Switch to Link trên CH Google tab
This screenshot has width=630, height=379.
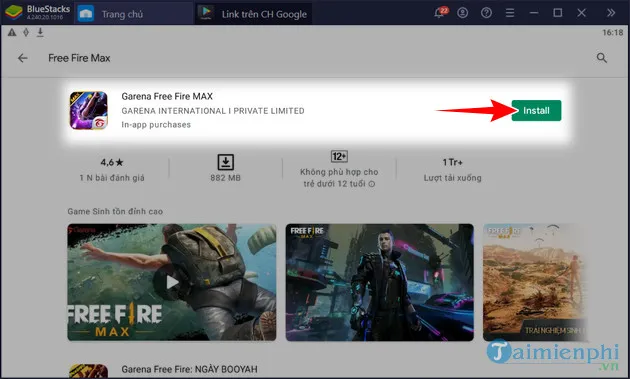[x=254, y=14]
